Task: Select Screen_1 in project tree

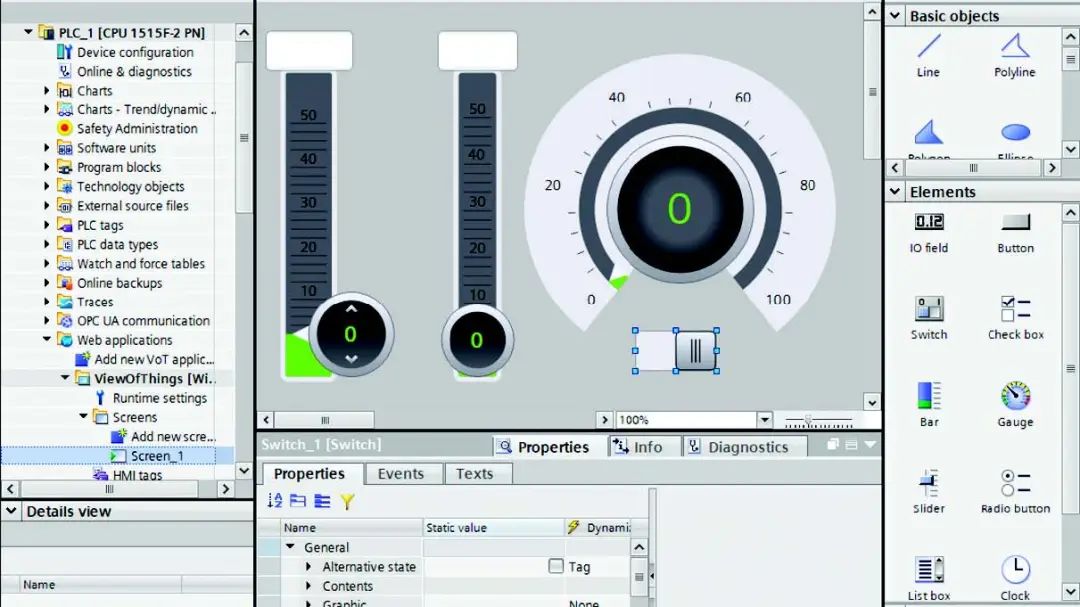Action: pyautogui.click(x=157, y=456)
